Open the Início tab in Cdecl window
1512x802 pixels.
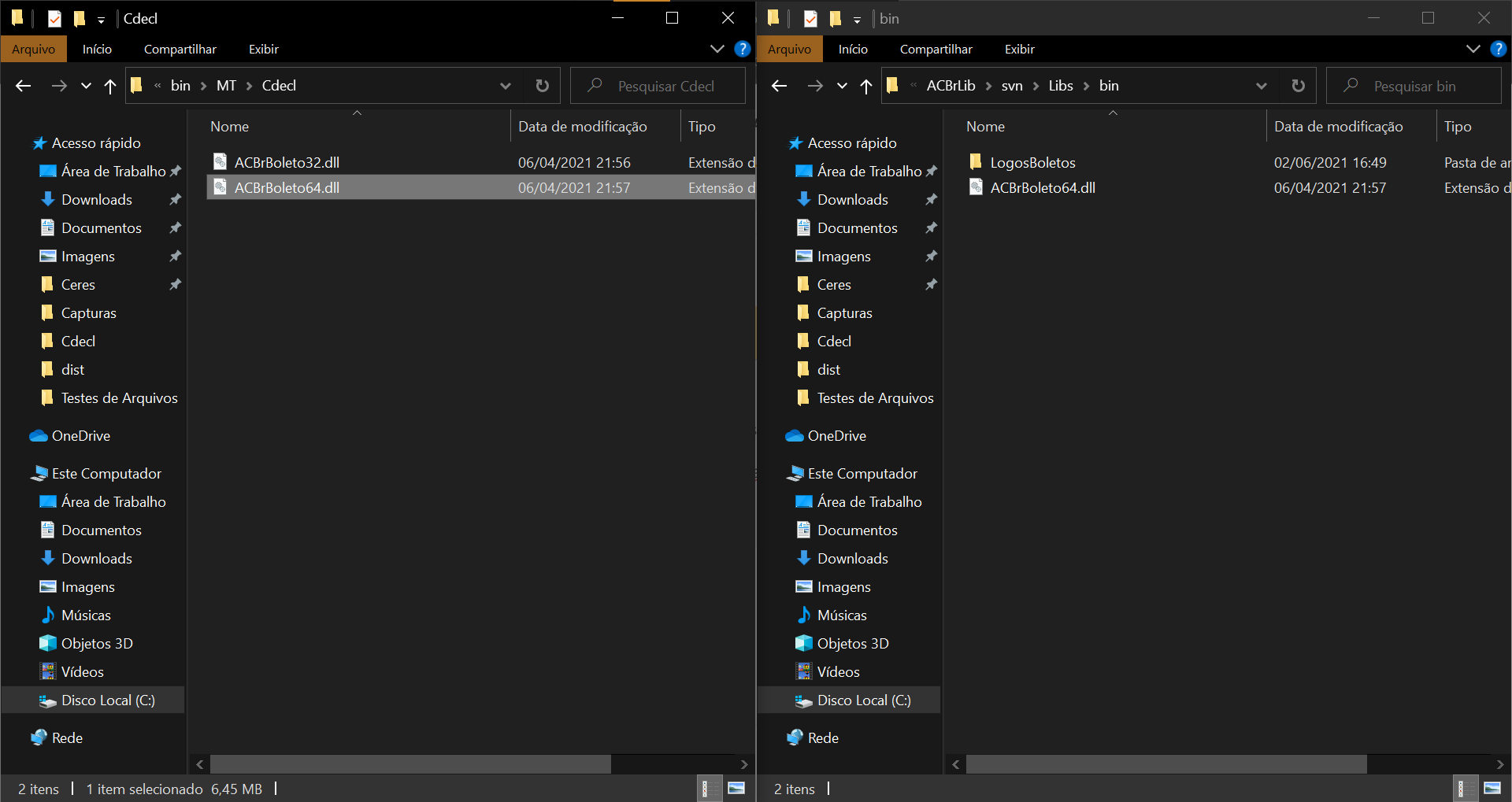tap(97, 49)
